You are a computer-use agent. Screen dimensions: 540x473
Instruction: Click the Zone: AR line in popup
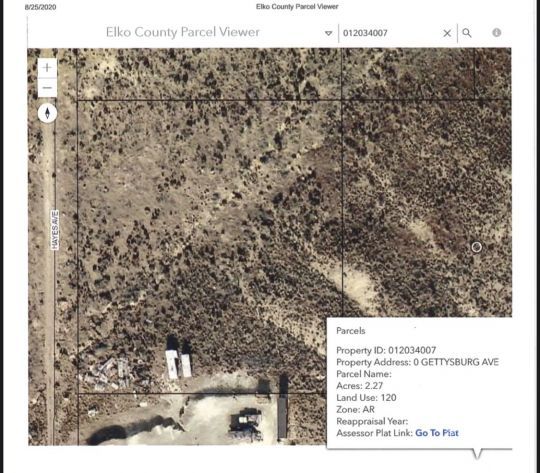coord(355,409)
